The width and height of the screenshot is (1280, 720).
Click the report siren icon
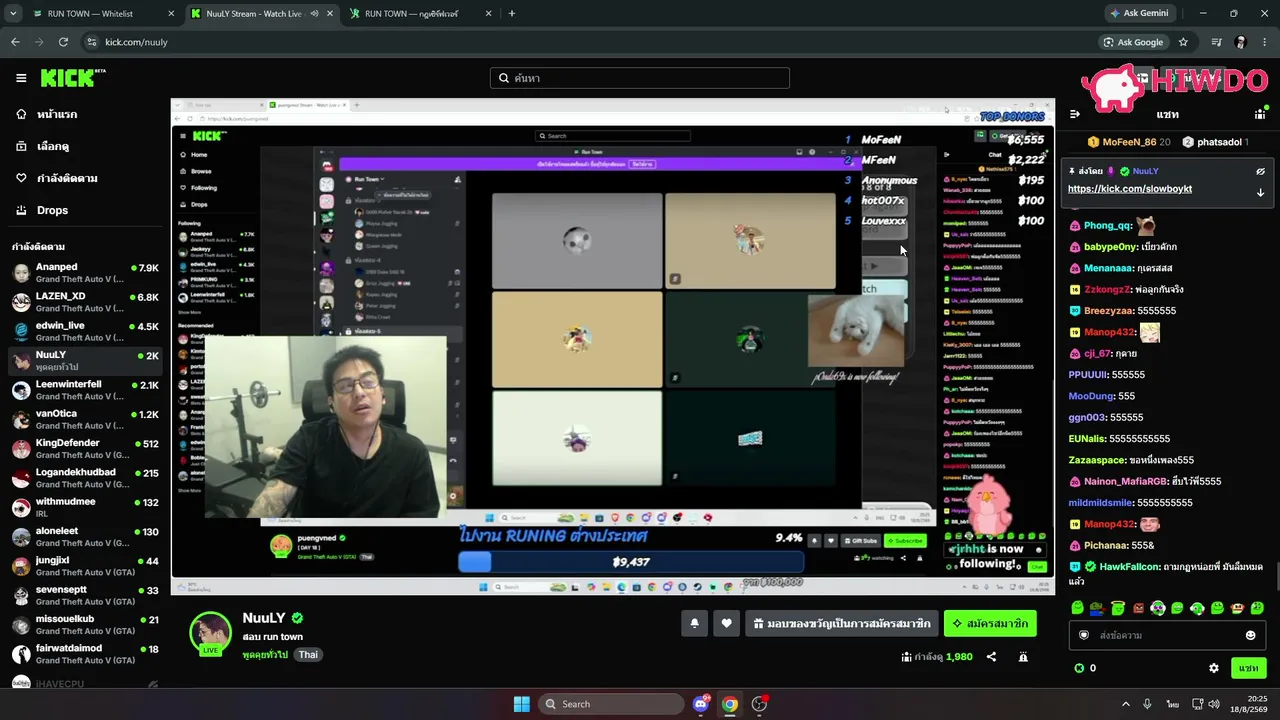coord(1023,657)
